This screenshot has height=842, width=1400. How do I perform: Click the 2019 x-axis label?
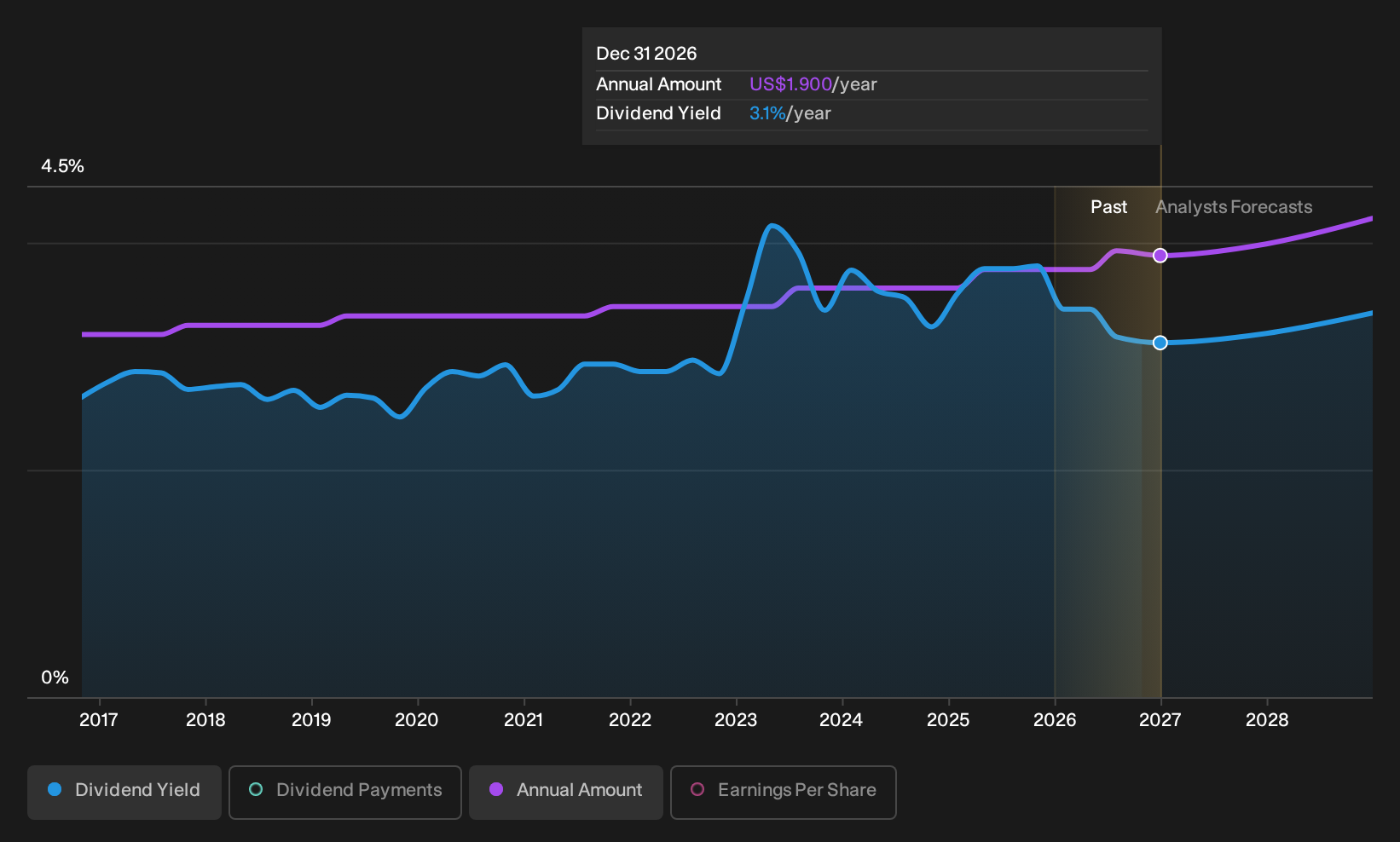pos(311,720)
